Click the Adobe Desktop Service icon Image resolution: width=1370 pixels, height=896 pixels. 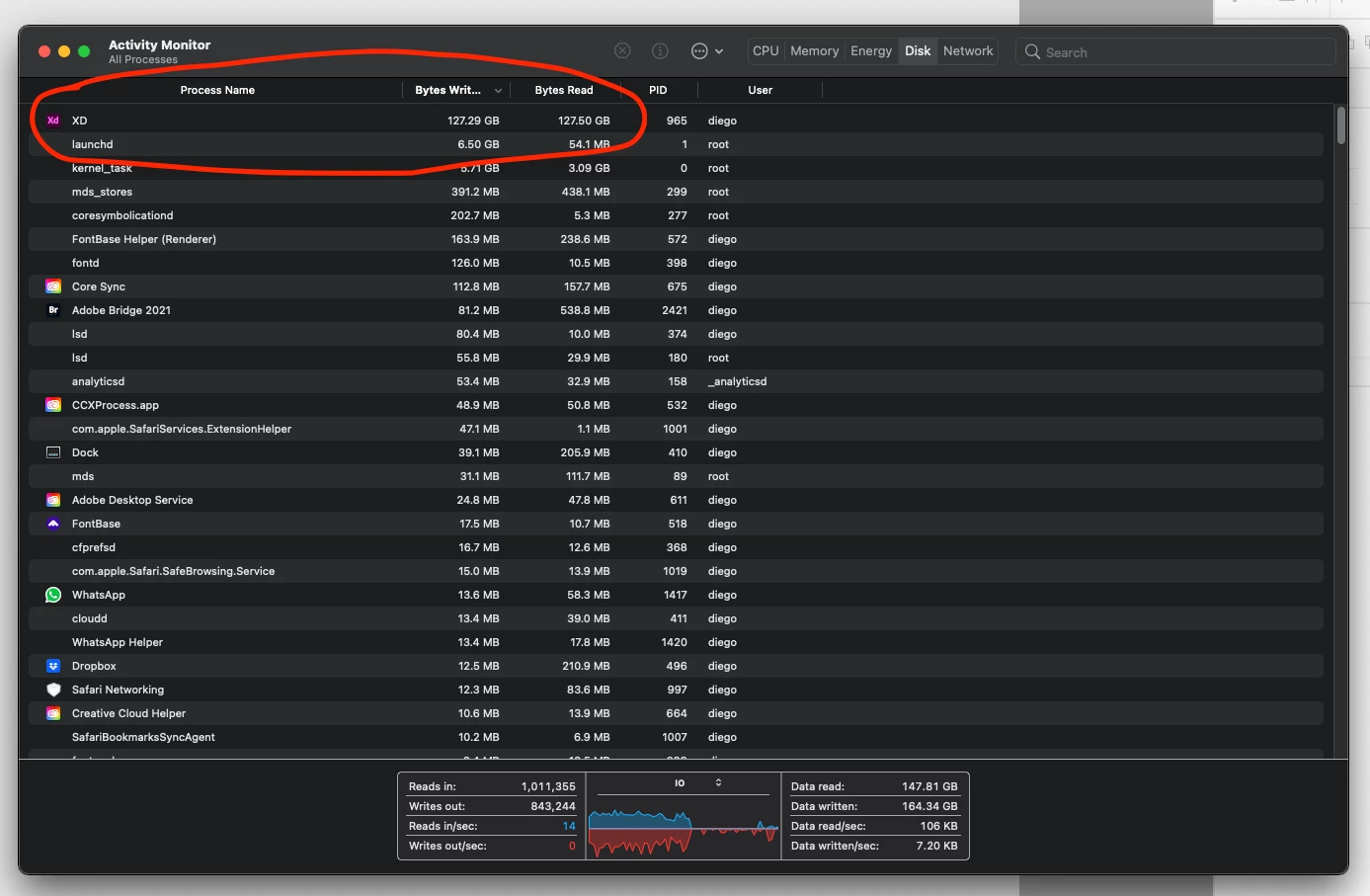(53, 500)
